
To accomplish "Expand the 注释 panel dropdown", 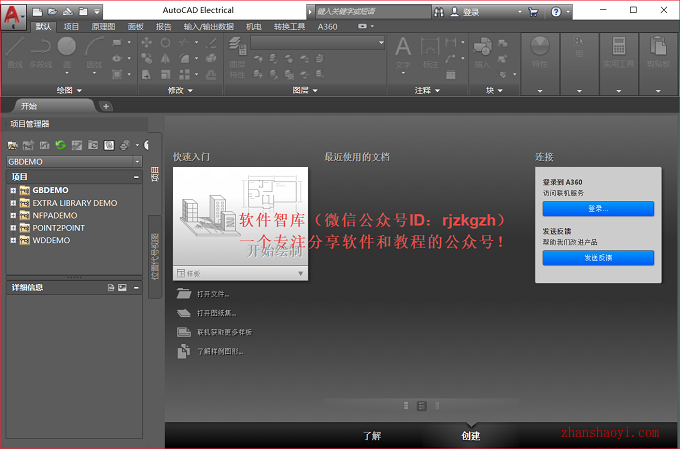I will 427,90.
